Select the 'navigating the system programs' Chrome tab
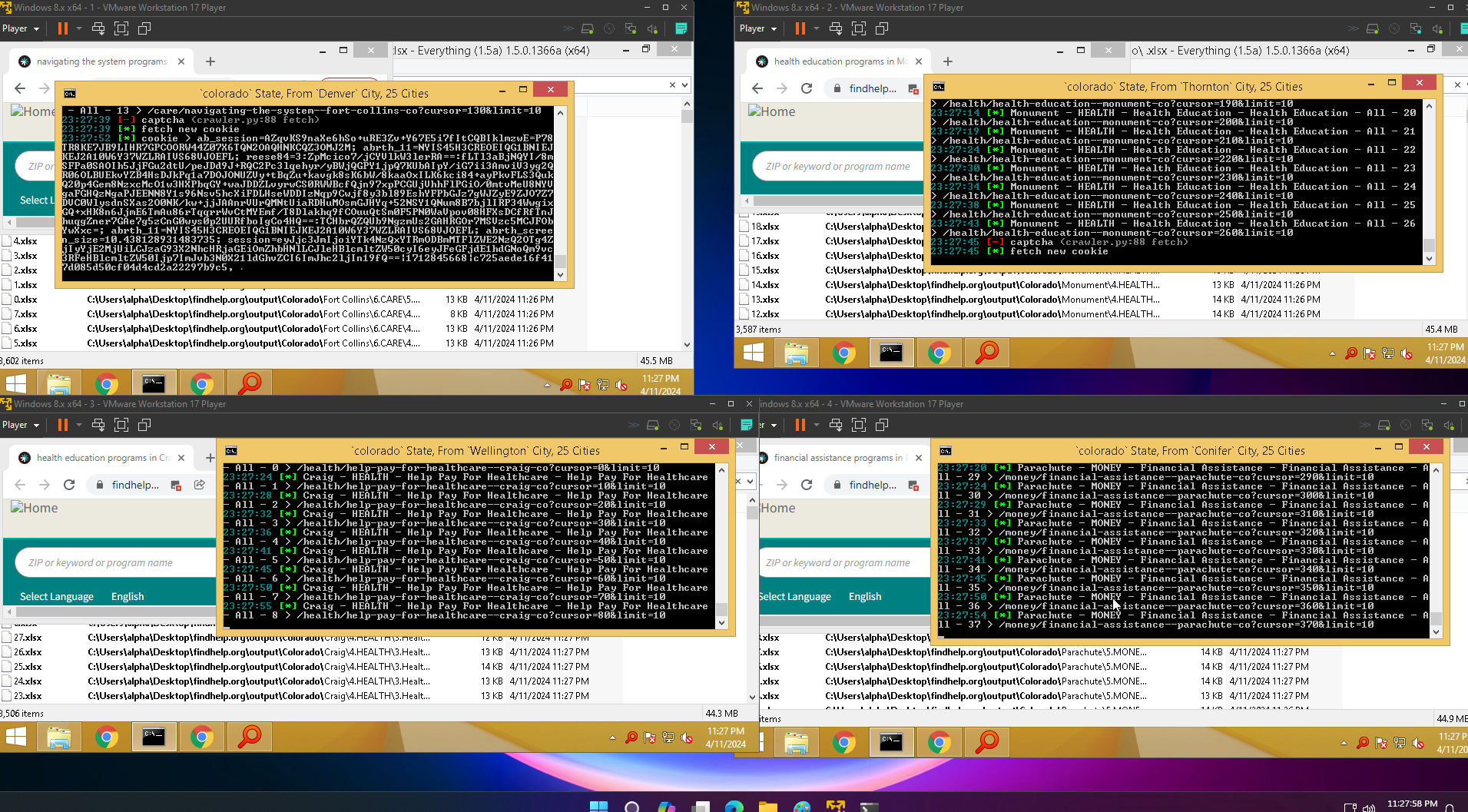 pos(101,61)
